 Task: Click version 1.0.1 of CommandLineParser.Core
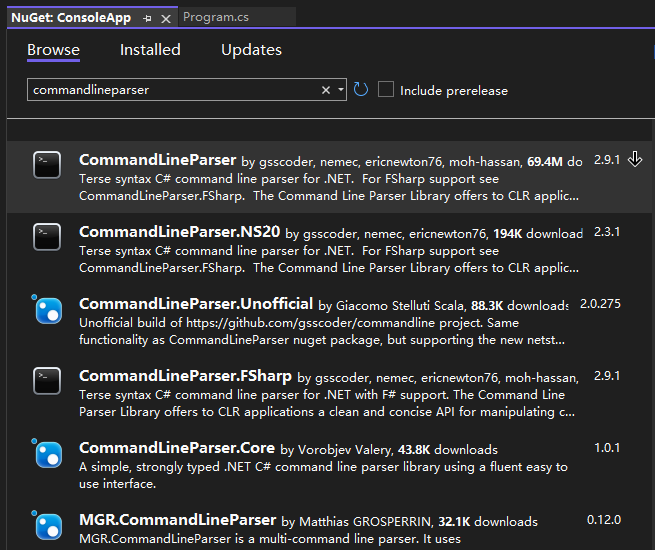click(607, 448)
